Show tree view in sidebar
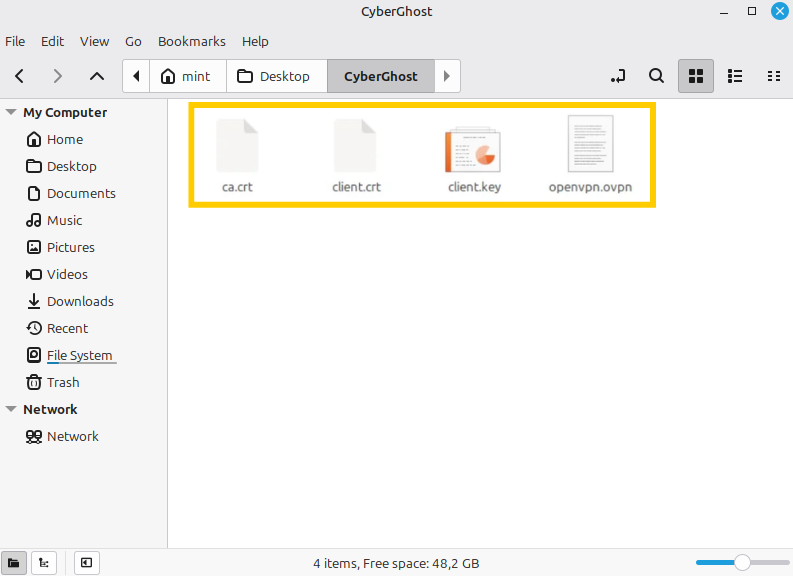Screen dimensions: 793x576 pos(44,563)
